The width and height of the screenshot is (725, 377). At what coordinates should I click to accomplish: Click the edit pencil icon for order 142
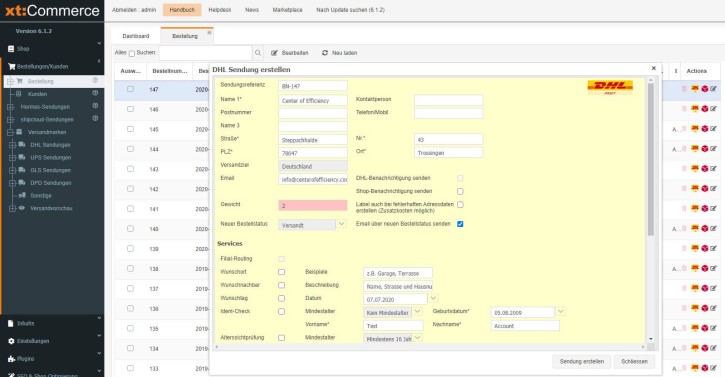(x=713, y=188)
